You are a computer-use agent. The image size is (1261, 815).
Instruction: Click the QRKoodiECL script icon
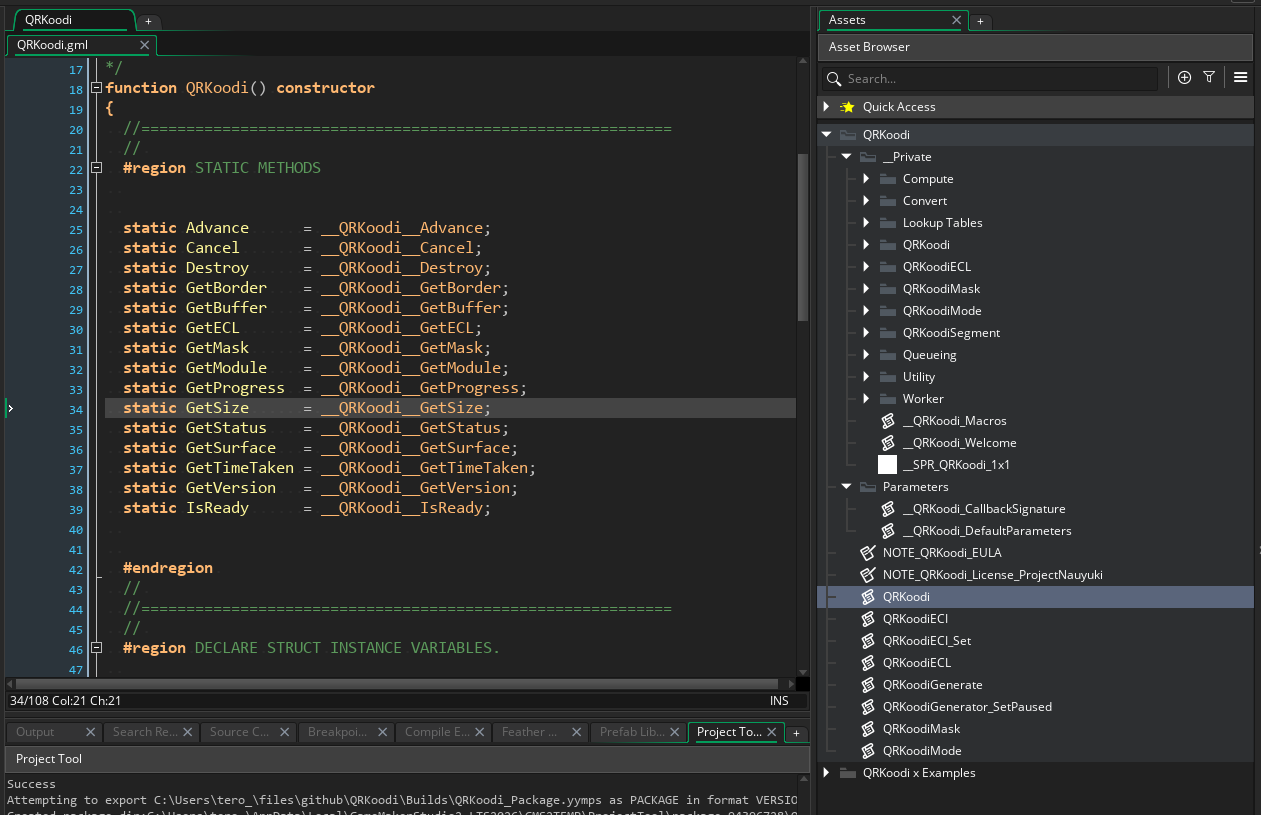tap(868, 663)
